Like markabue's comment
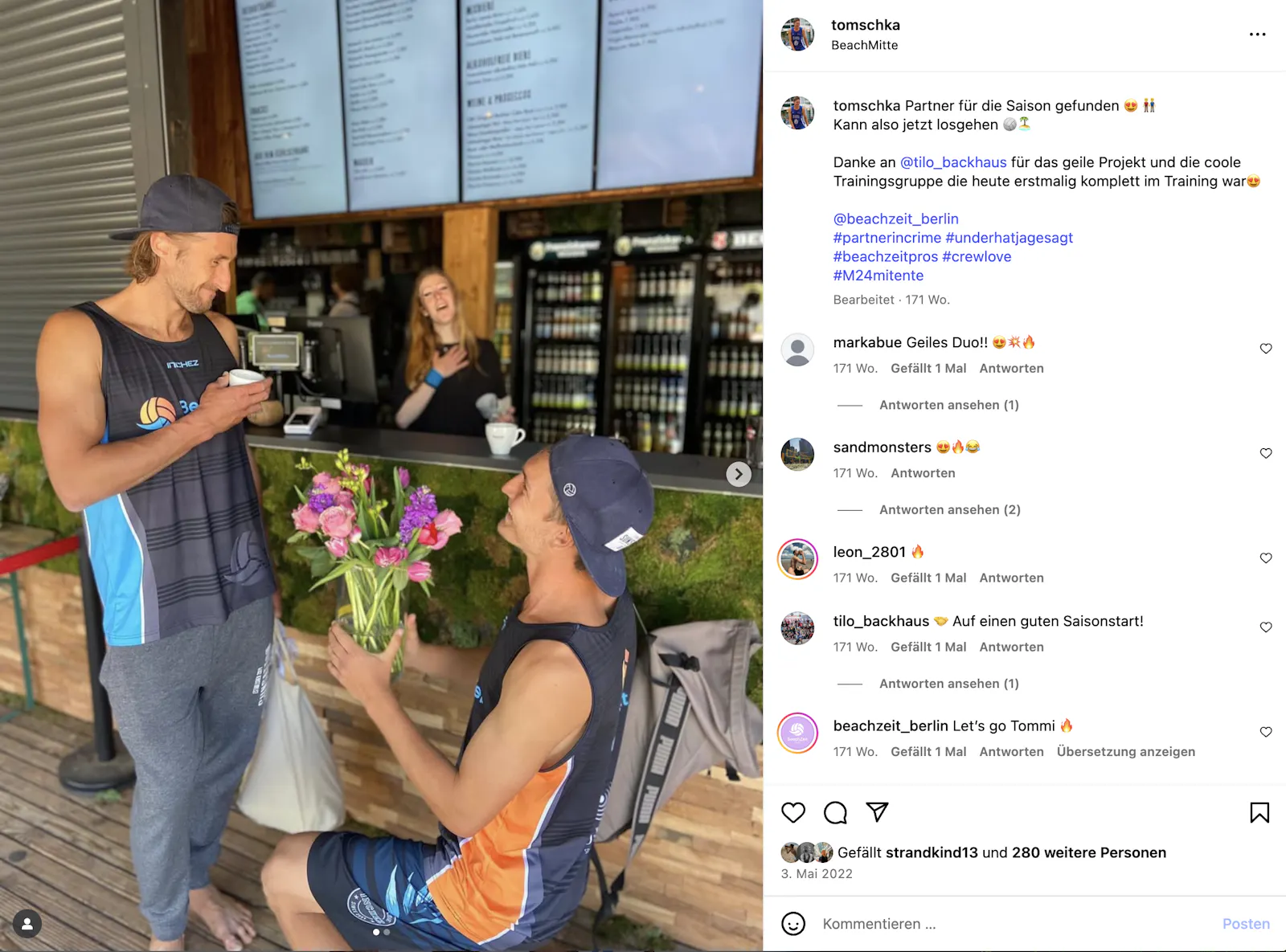The width and height of the screenshot is (1286, 952). [1266, 349]
